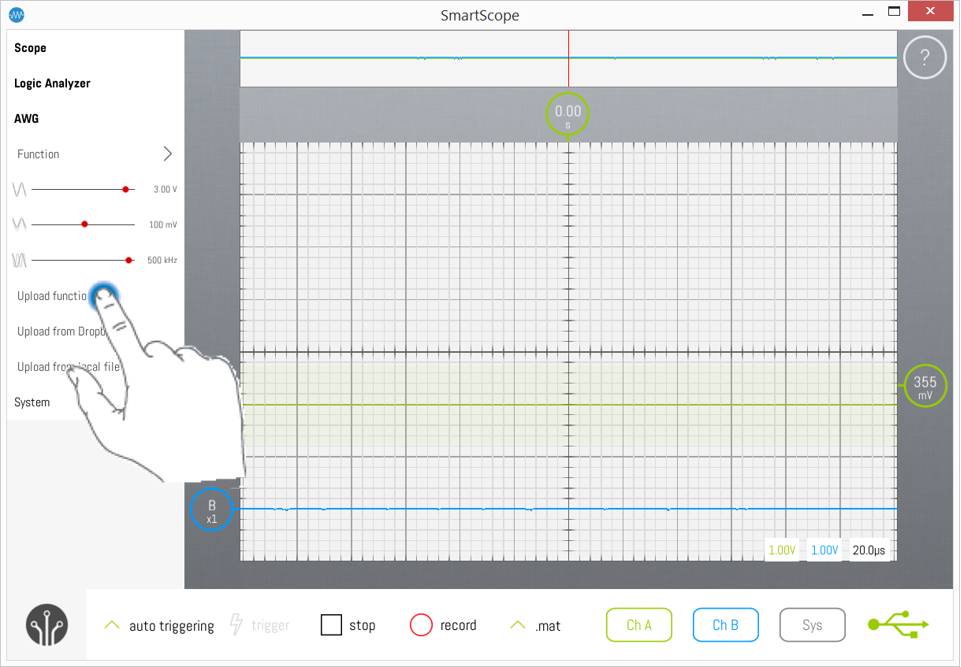The width and height of the screenshot is (961, 667).
Task: Toggle the record radio button
Action: click(x=422, y=625)
